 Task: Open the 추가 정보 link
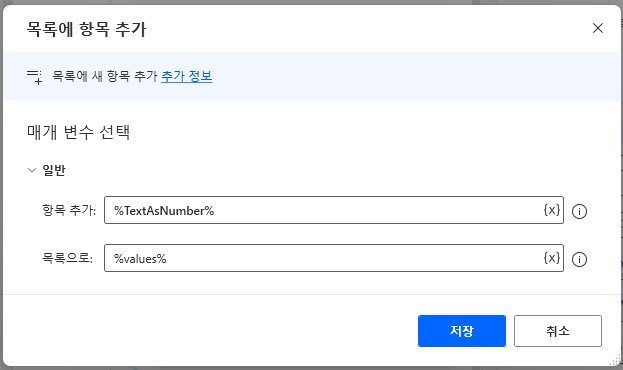click(186, 76)
